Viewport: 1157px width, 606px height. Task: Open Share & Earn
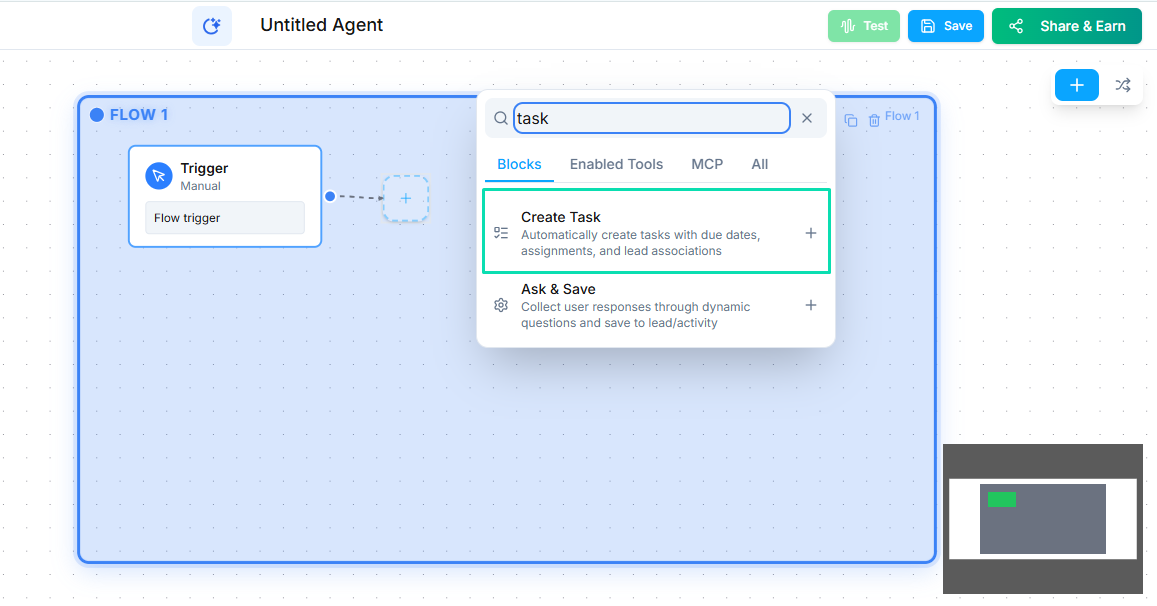pos(1066,25)
